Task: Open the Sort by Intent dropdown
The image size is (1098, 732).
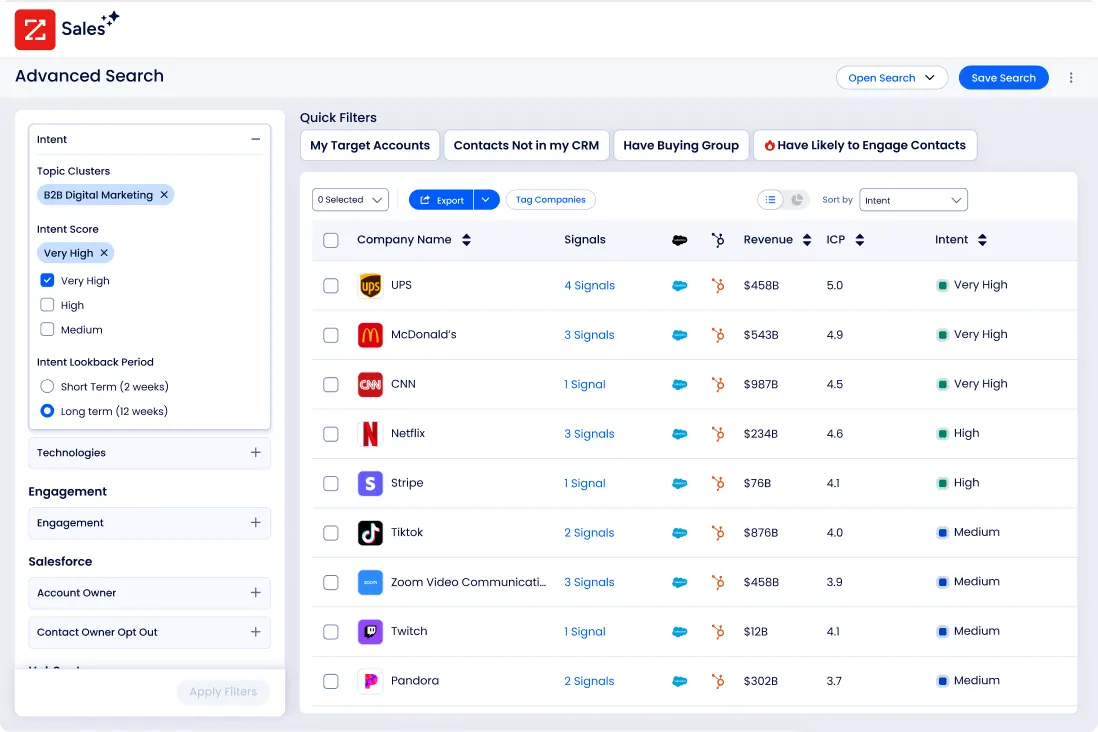Action: 913,200
